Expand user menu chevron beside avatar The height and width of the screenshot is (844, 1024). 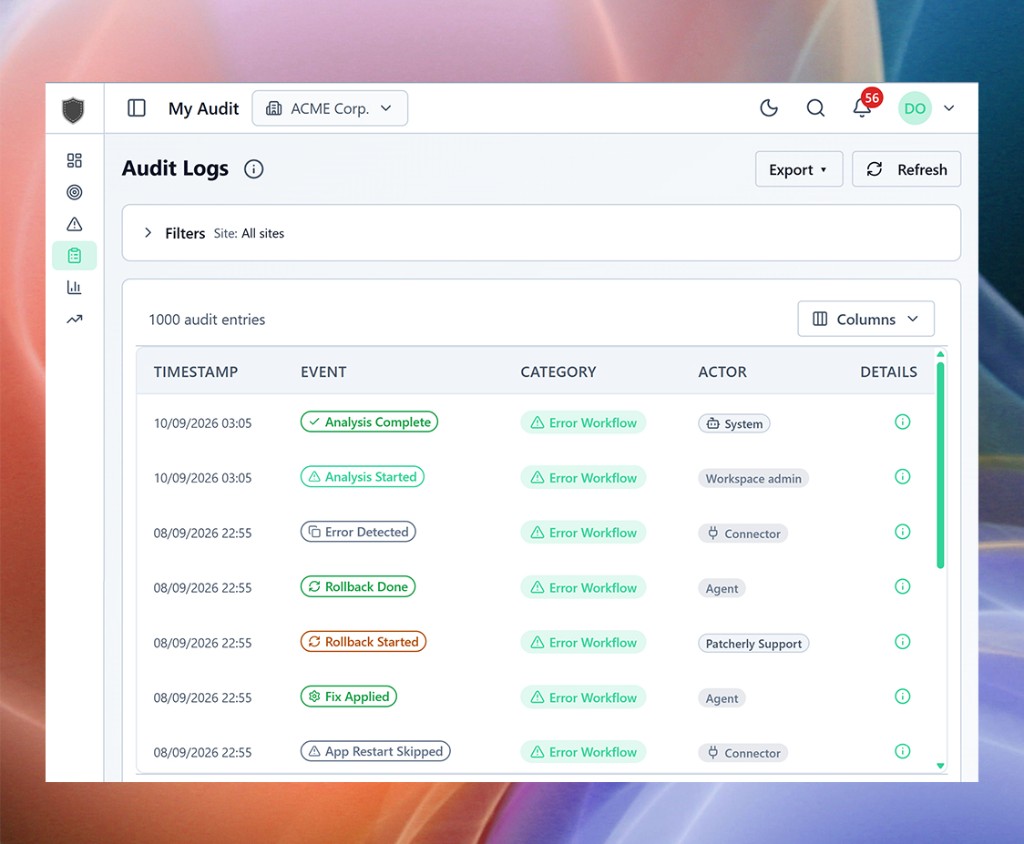click(x=949, y=108)
